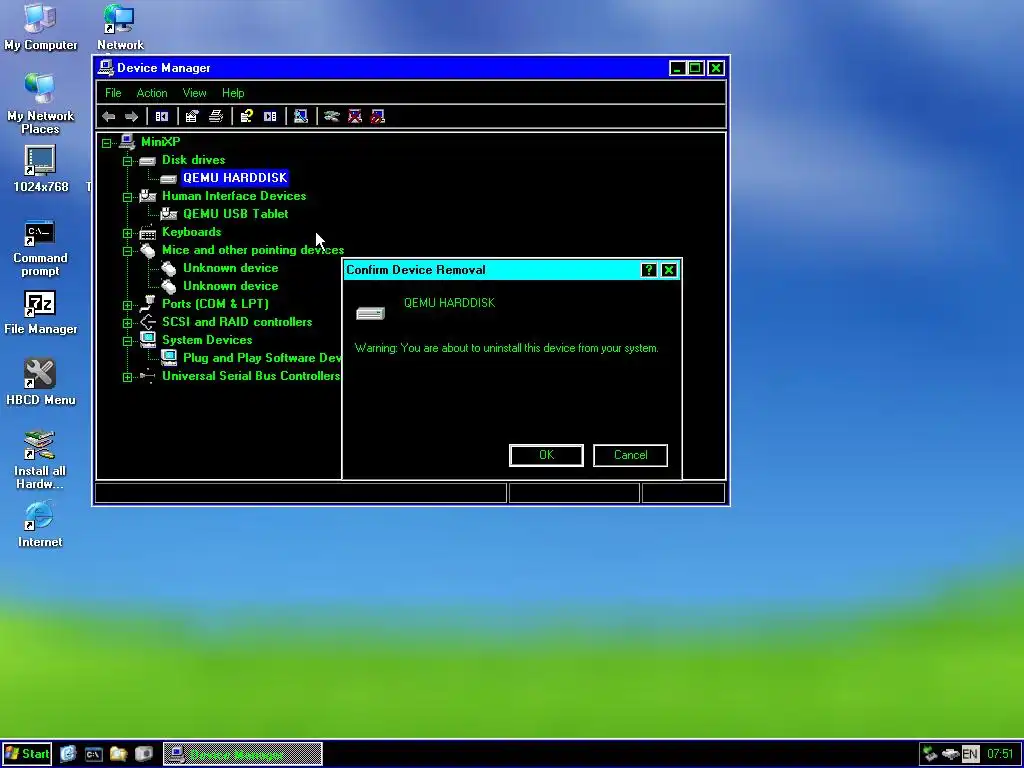Open My Network Places desktop icon
Viewport: 1024px width, 768px height.
point(40,103)
